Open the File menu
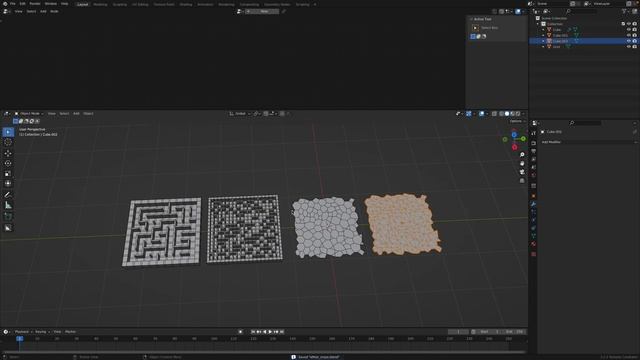 click(x=13, y=4)
